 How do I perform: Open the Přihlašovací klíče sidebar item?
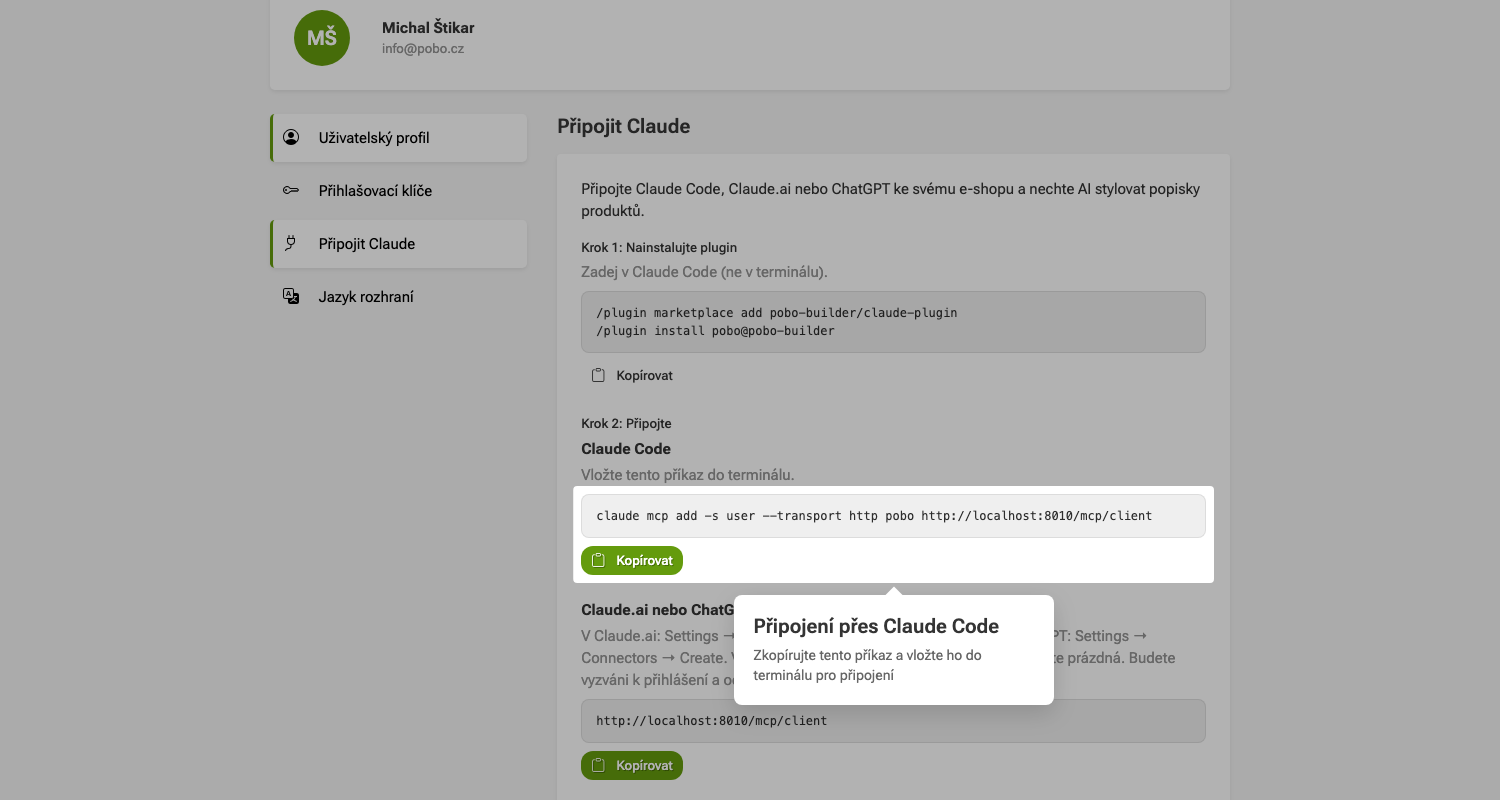point(398,191)
